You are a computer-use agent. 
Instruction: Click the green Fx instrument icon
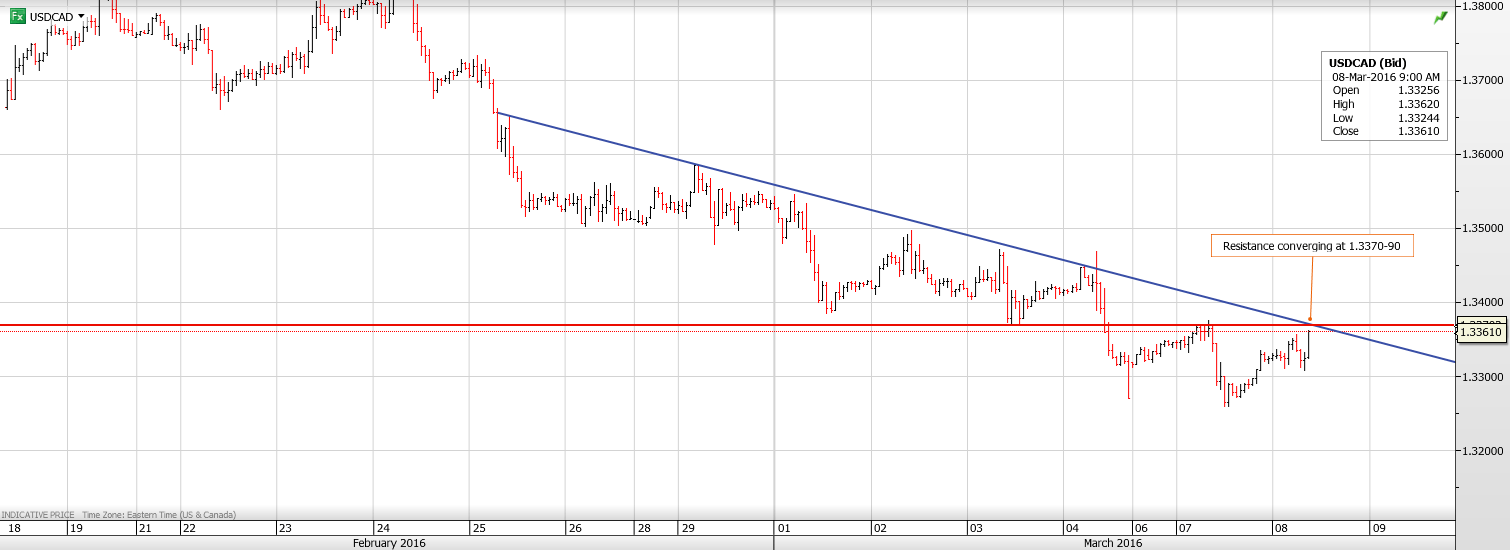click(18, 17)
